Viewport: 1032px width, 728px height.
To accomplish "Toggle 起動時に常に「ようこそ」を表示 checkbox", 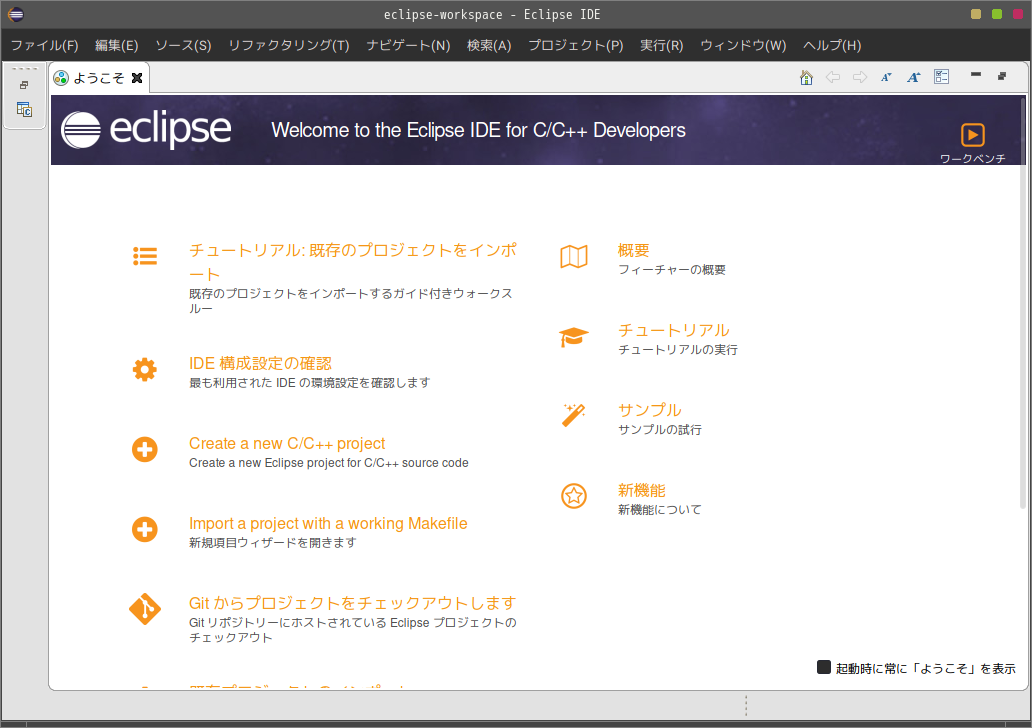I will coord(823,667).
